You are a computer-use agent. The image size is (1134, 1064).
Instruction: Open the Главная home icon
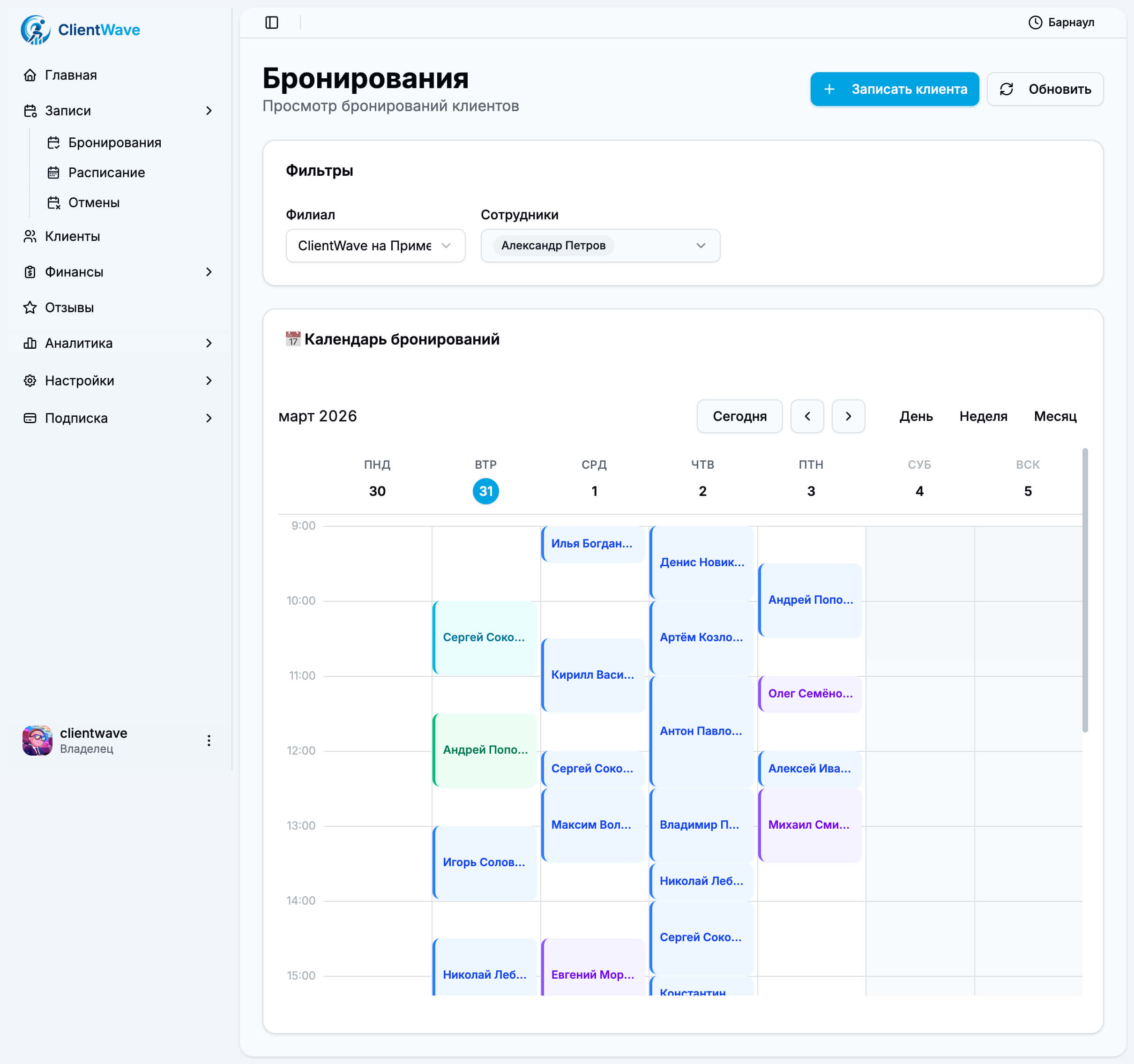click(x=30, y=75)
